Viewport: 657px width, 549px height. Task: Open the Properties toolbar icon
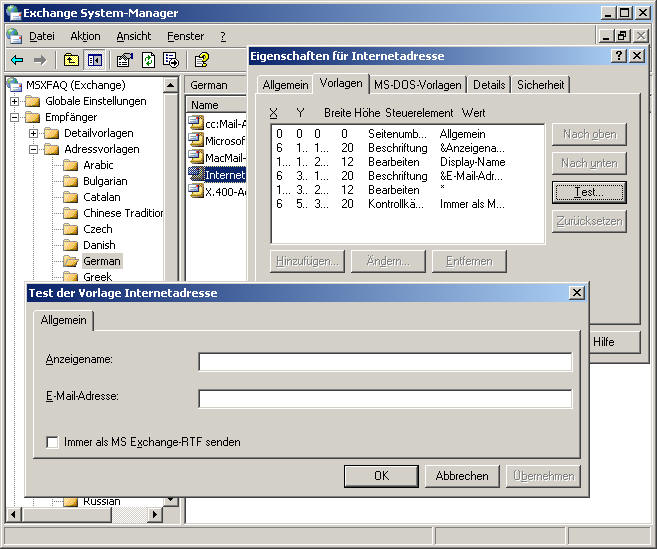pos(124,60)
